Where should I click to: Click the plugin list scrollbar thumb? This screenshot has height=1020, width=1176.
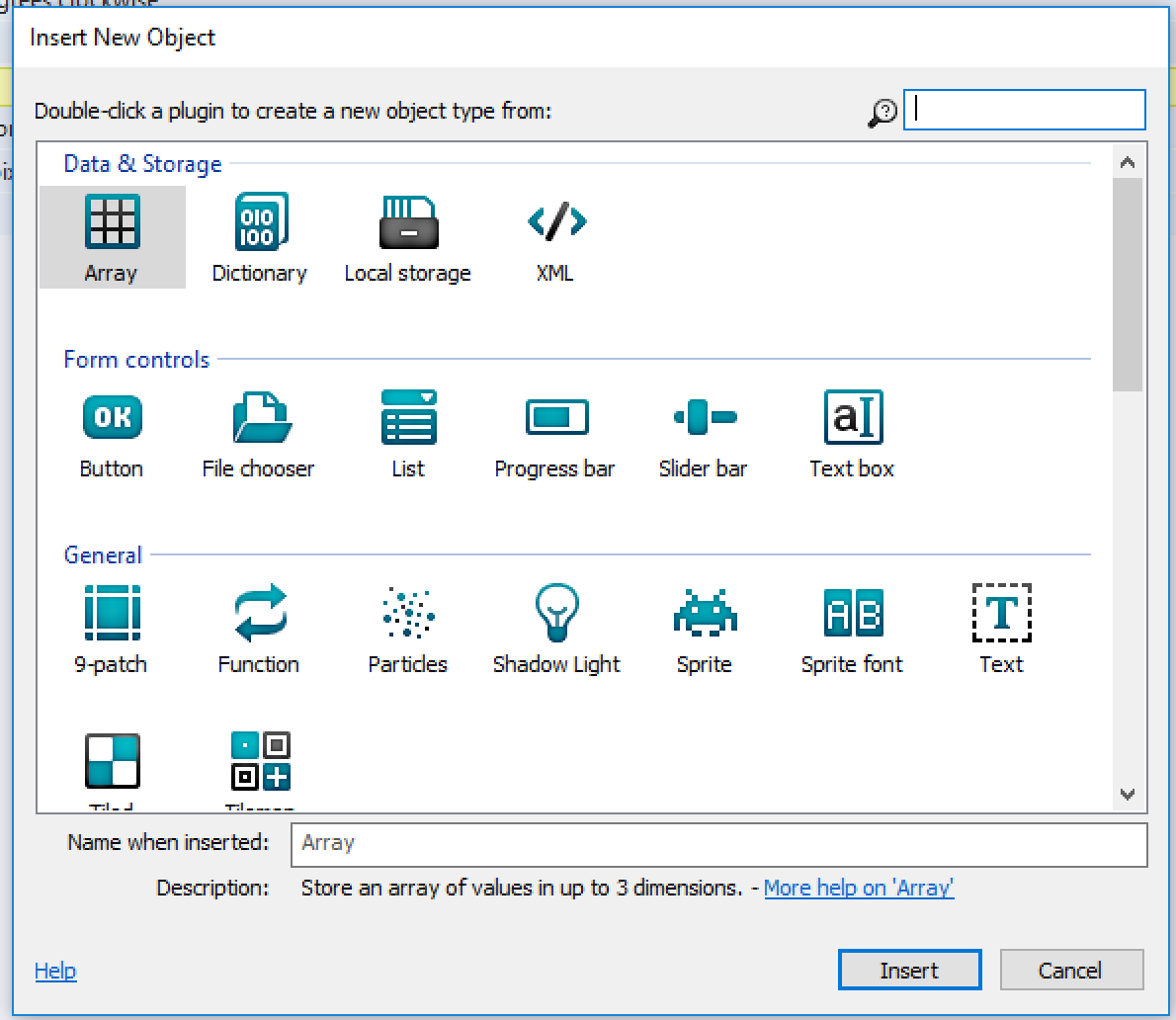1128,285
